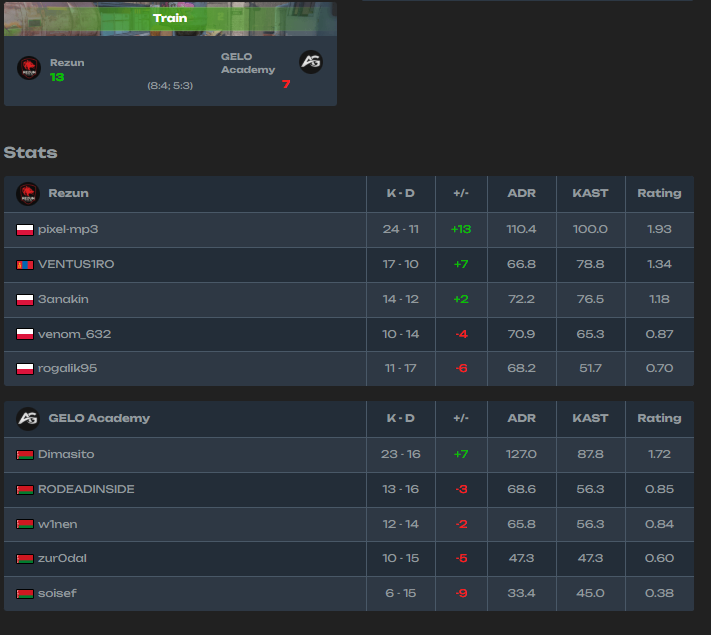This screenshot has width=711, height=635.
Task: Click the GELO Academy logo in the stats table header
Action: 28,419
